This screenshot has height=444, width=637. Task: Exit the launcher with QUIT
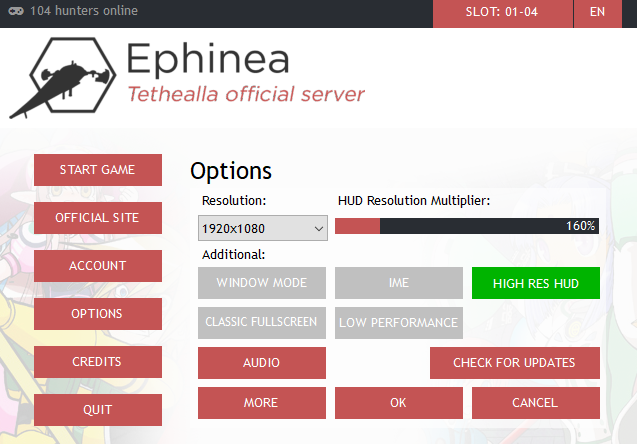(x=98, y=409)
